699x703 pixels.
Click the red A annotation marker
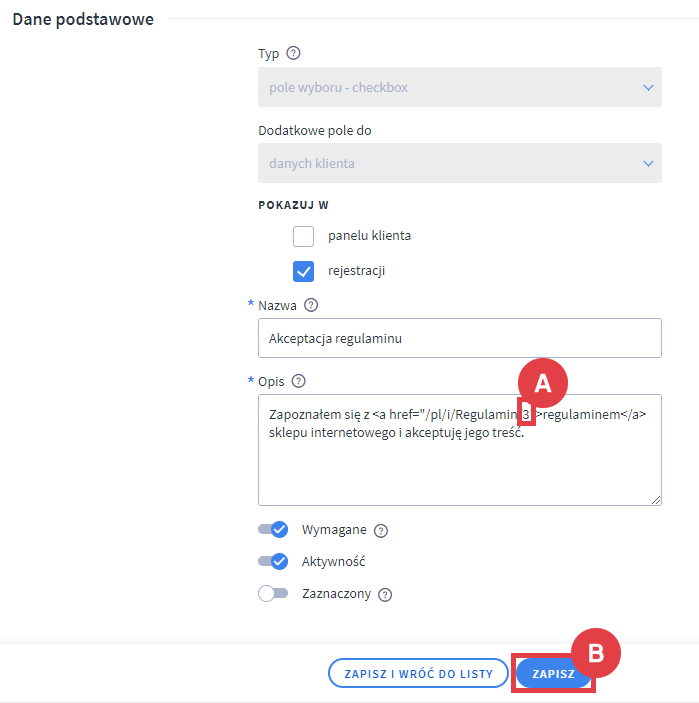point(543,382)
